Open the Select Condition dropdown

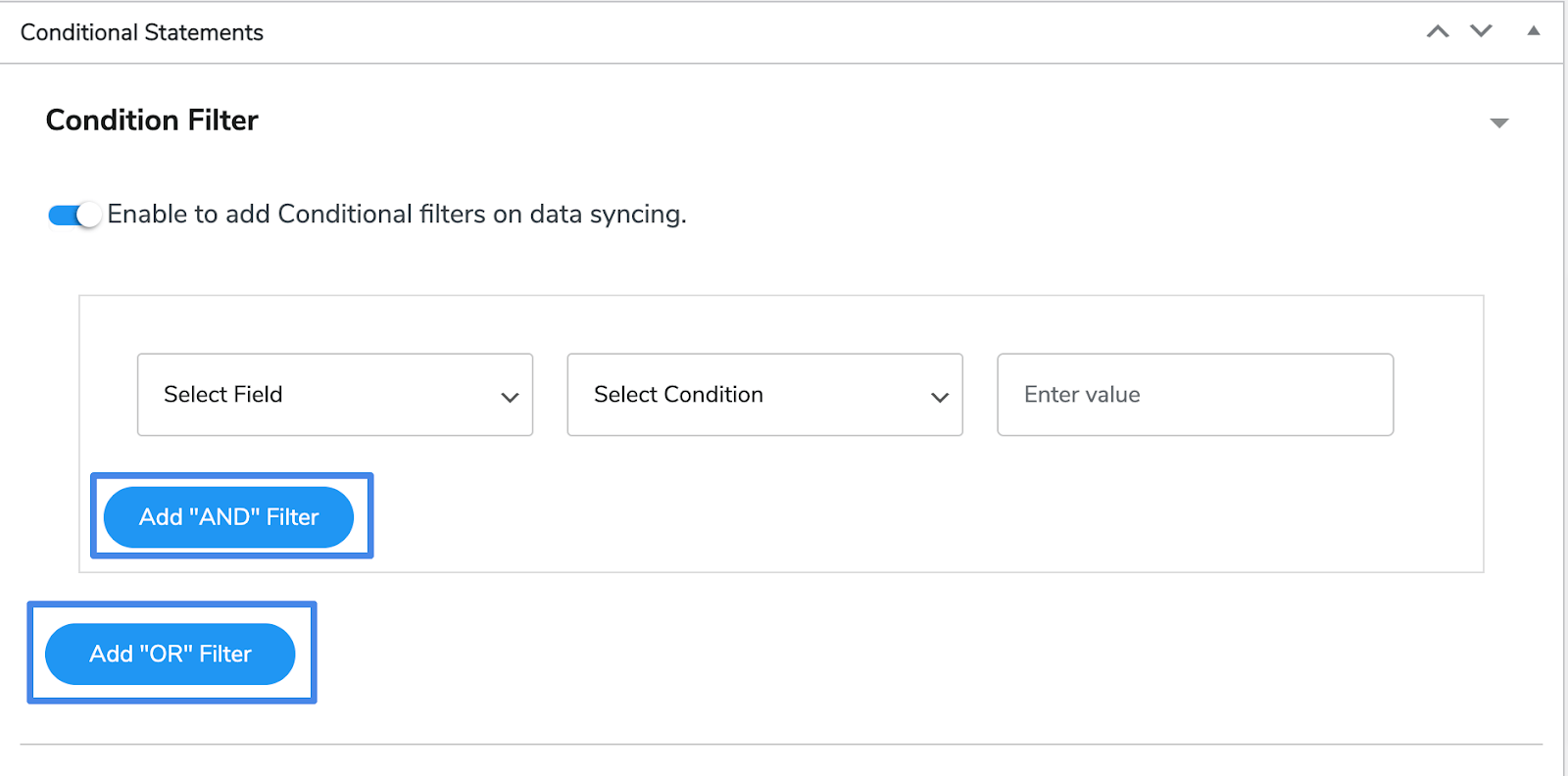click(x=763, y=395)
